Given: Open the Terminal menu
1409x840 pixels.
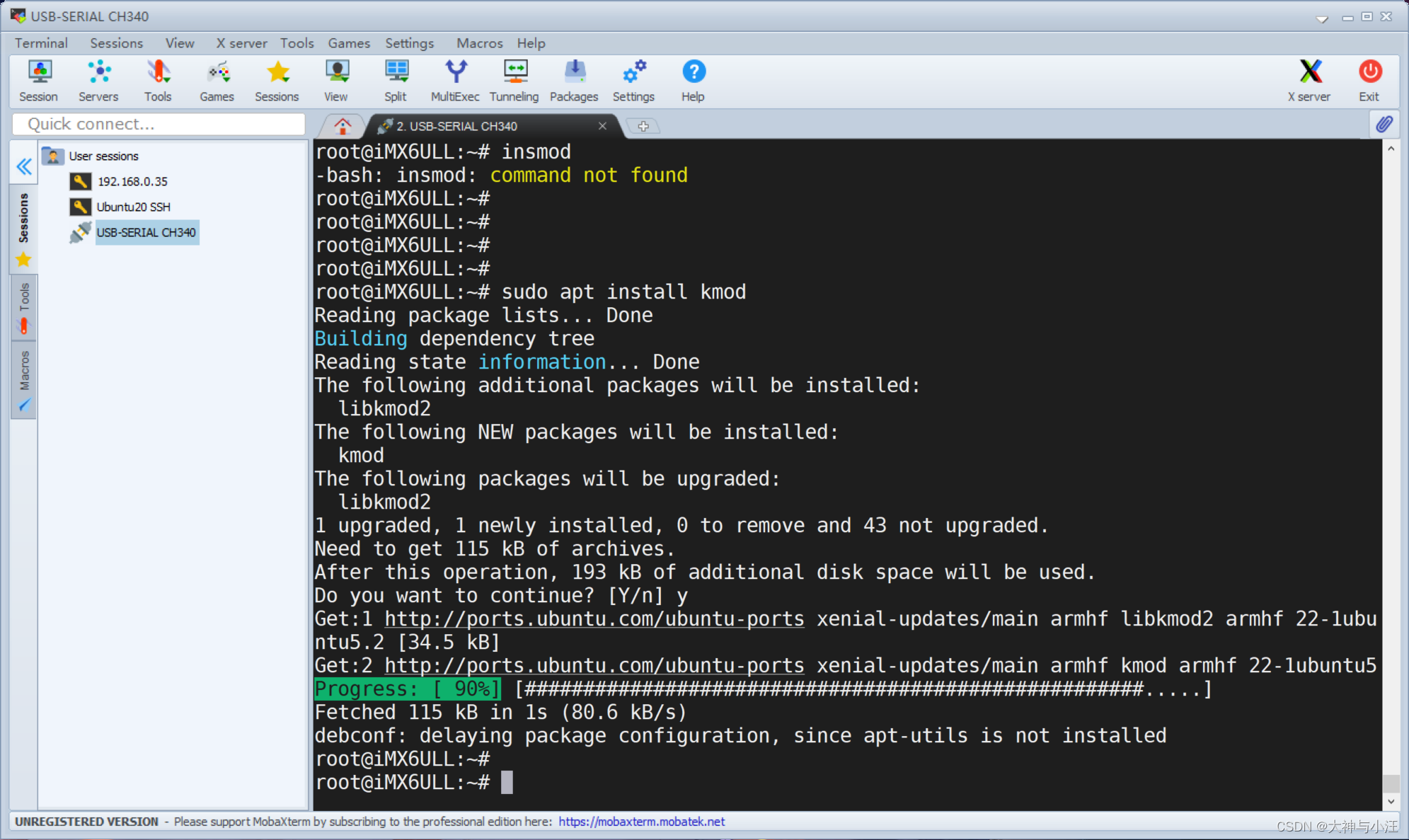Looking at the screenshot, I should (x=41, y=42).
